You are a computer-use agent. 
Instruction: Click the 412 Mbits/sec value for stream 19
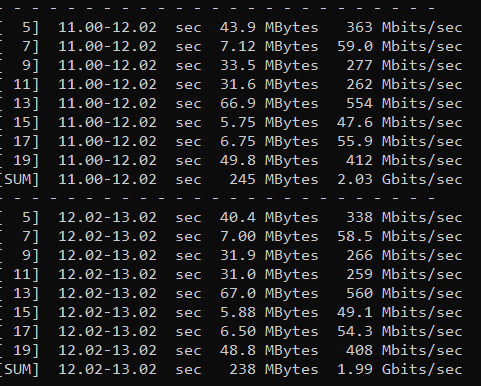click(x=404, y=161)
